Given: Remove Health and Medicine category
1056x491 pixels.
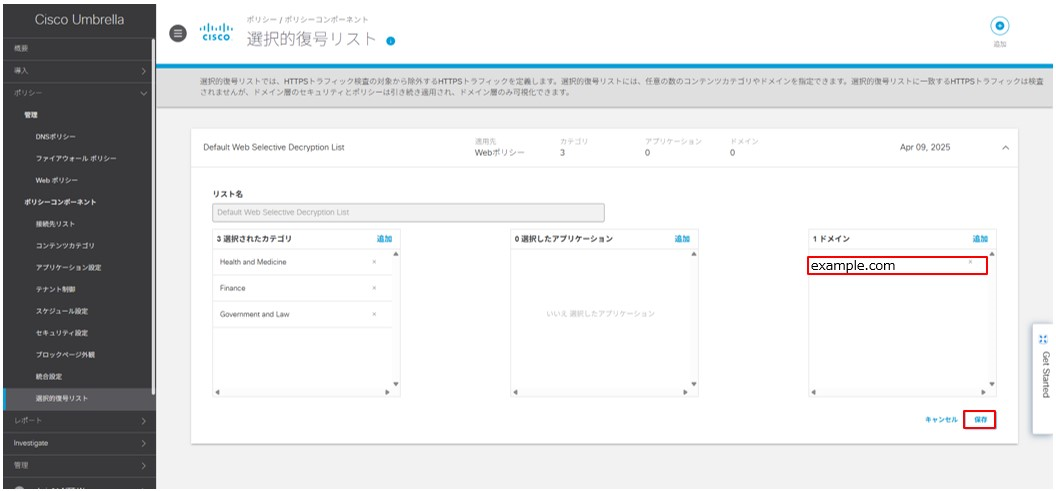Looking at the screenshot, I should click(x=374, y=262).
